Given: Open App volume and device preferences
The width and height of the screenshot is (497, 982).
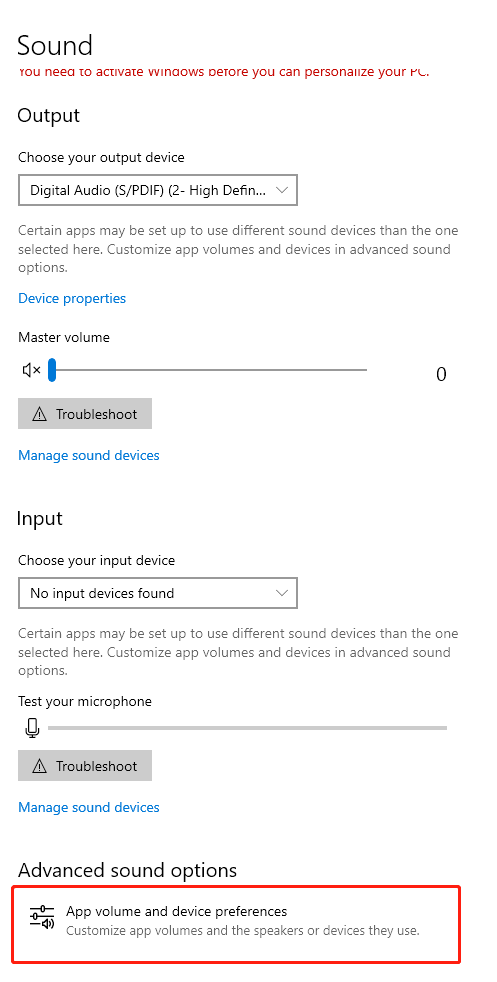Looking at the screenshot, I should [236, 924].
